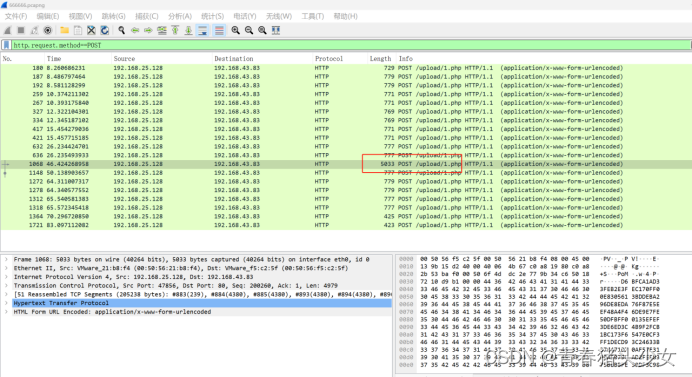Screen dimensions: 692x377
Task: Select packet 1364 with length 425
Action: pyautogui.click(x=346, y=216)
